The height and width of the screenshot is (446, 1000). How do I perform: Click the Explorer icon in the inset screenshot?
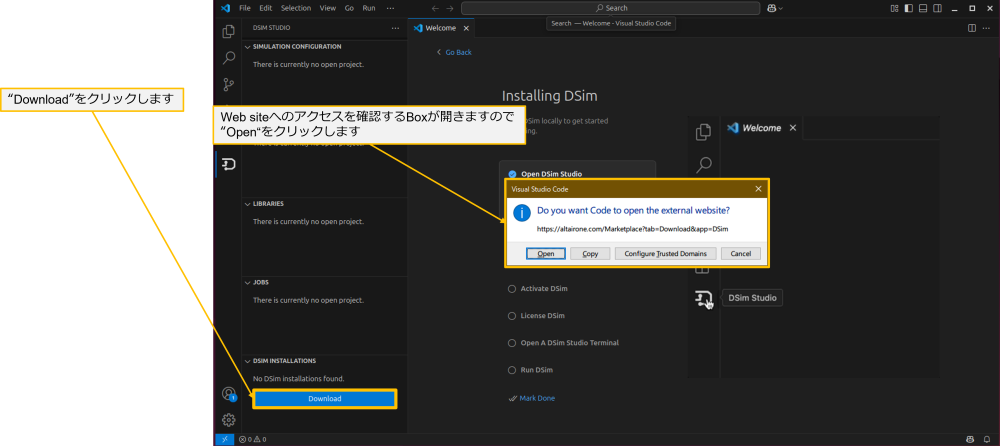703,132
